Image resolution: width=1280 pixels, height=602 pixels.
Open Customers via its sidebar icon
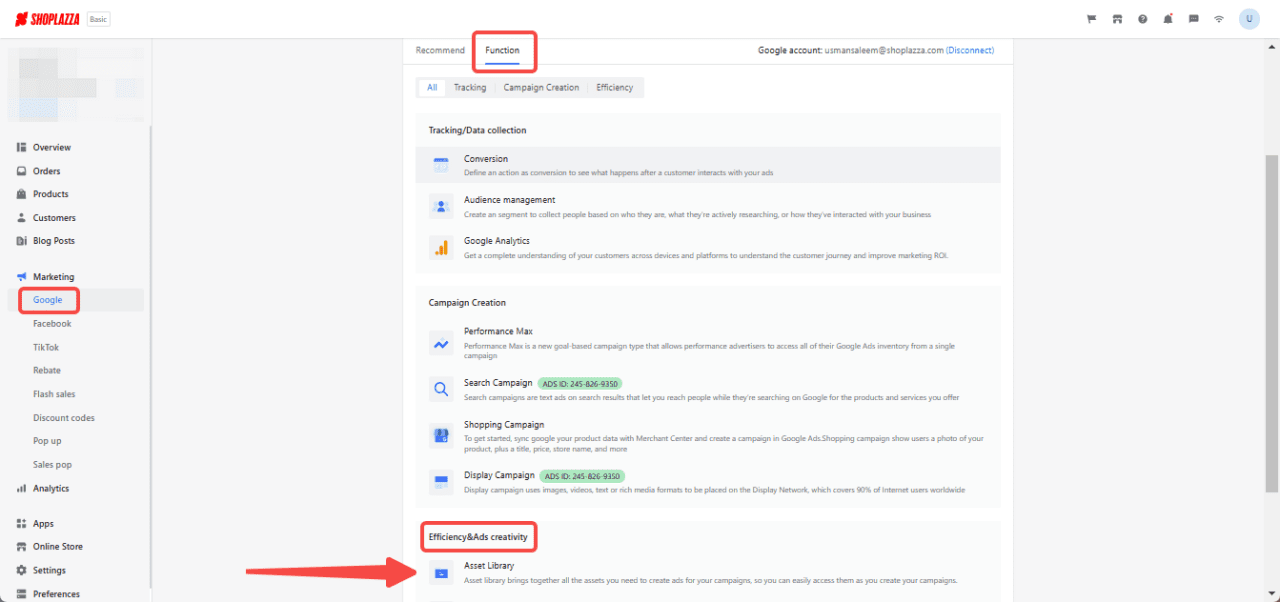[22, 218]
